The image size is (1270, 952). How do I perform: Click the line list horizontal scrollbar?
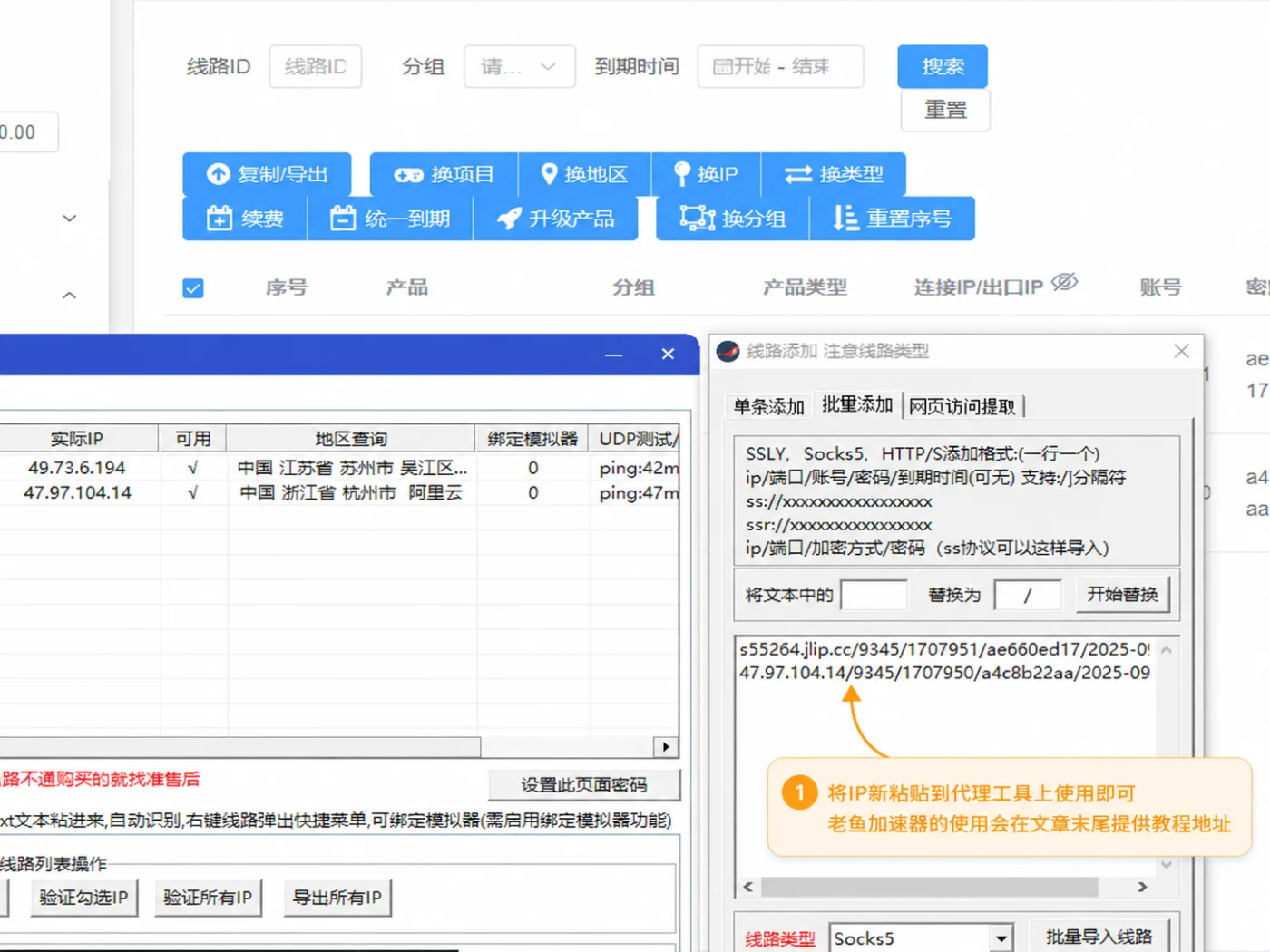240,747
